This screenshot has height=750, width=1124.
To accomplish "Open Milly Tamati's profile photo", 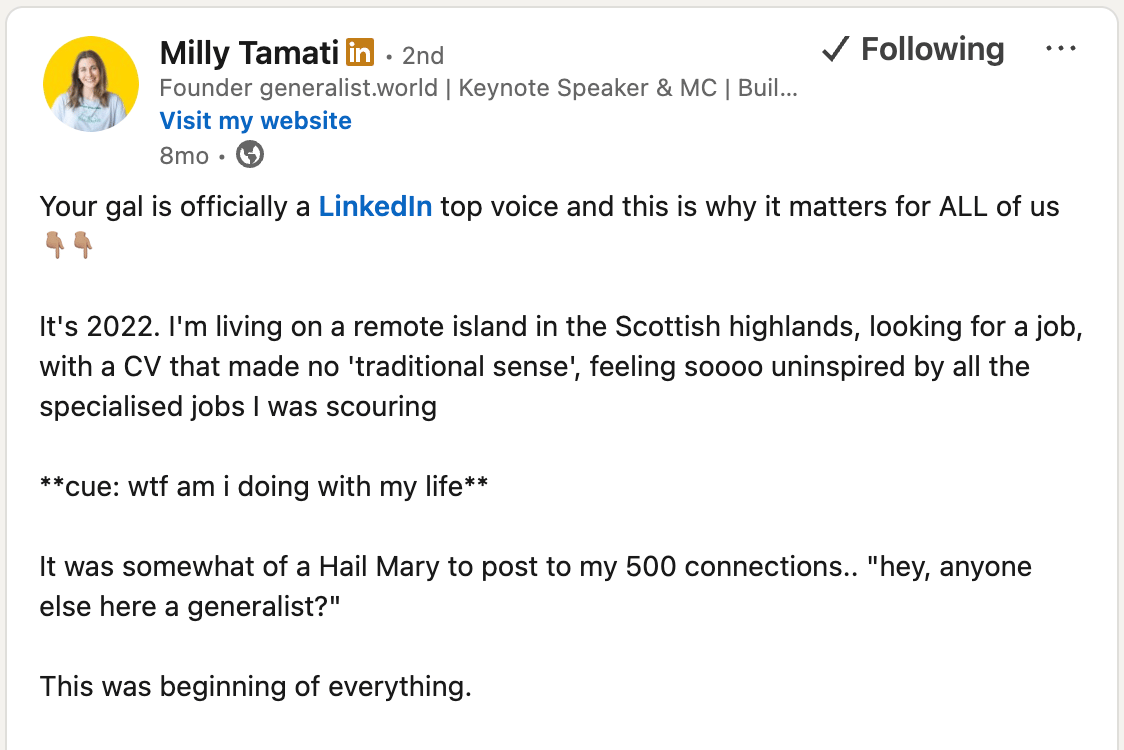I will (91, 84).
